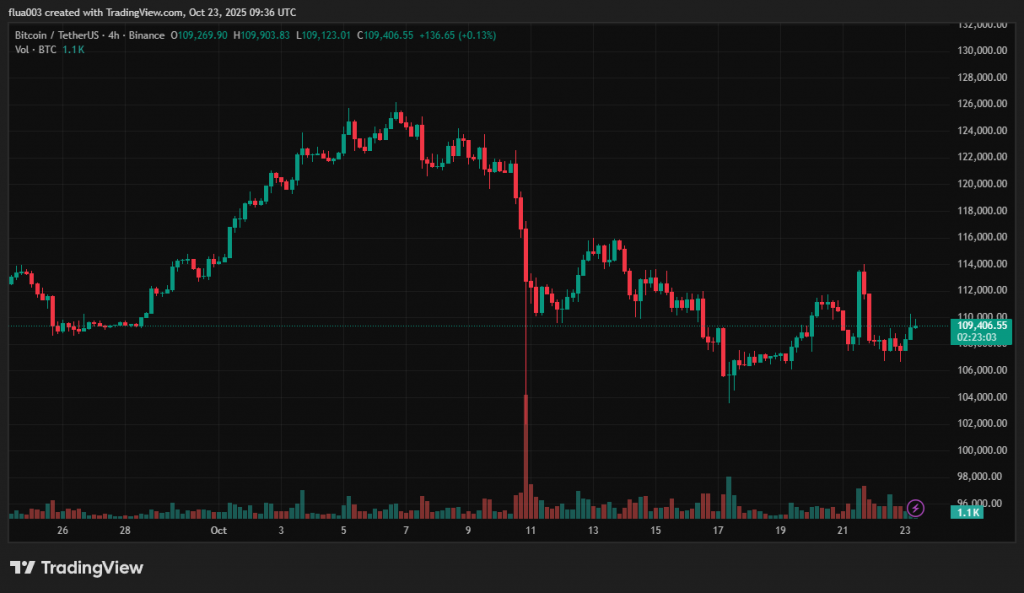Click the flua003 author name in header
The image size is (1024, 593).
(30, 12)
